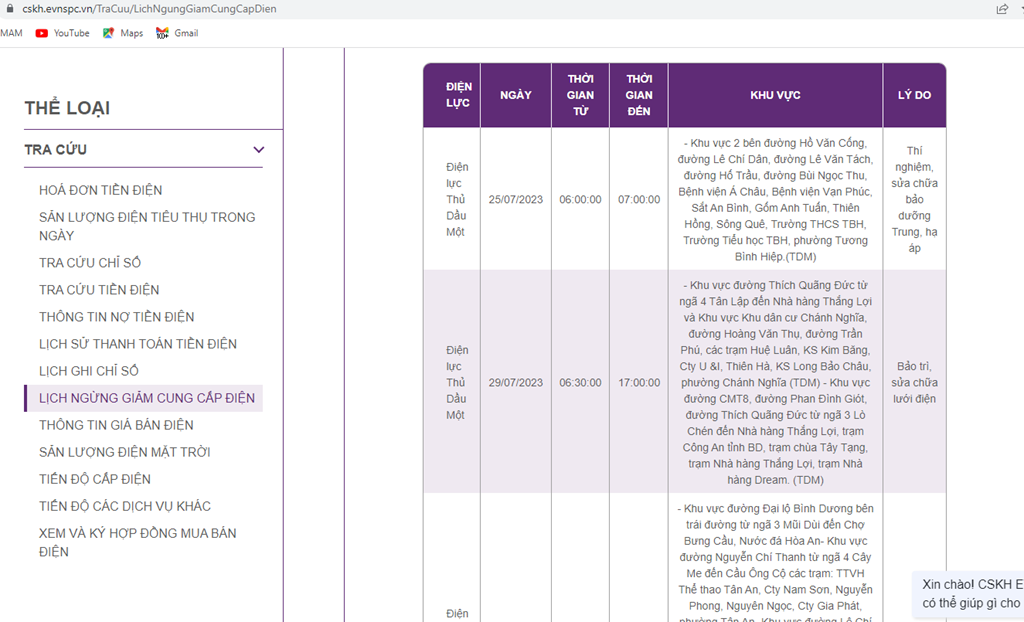Click the site lock icon in address bar

click(x=9, y=9)
